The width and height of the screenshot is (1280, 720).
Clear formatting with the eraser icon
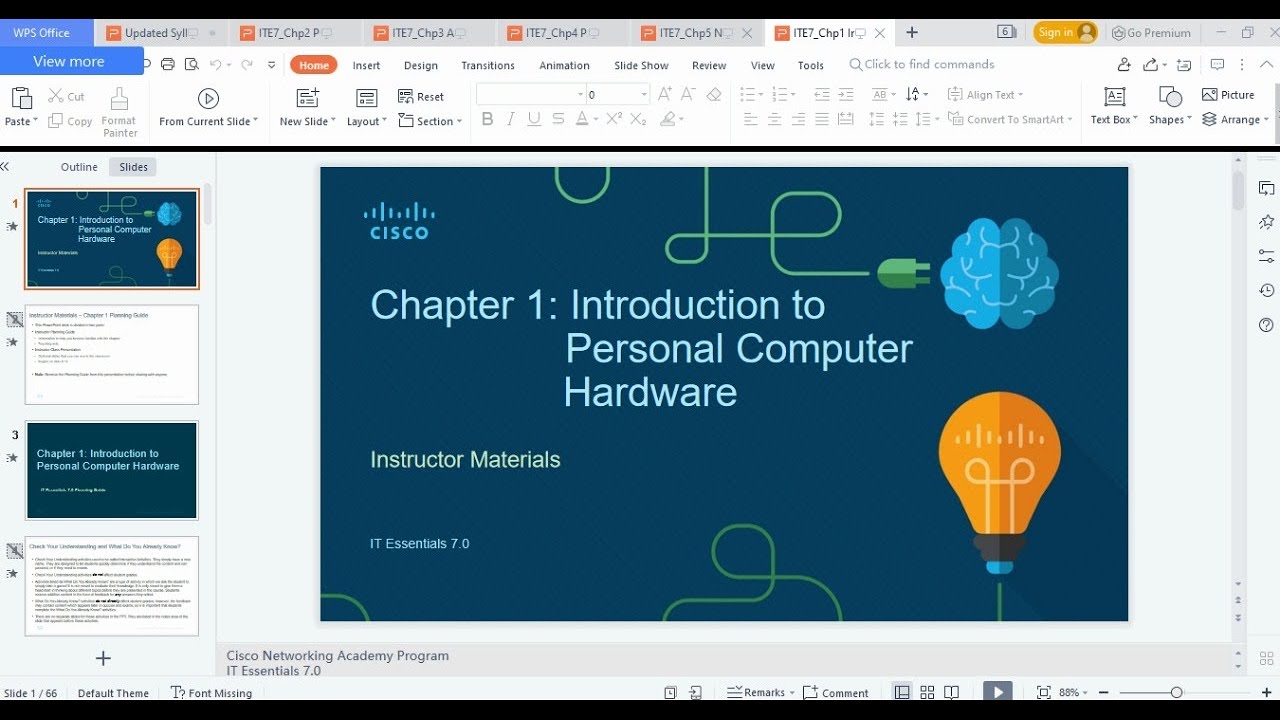pyautogui.click(x=713, y=95)
